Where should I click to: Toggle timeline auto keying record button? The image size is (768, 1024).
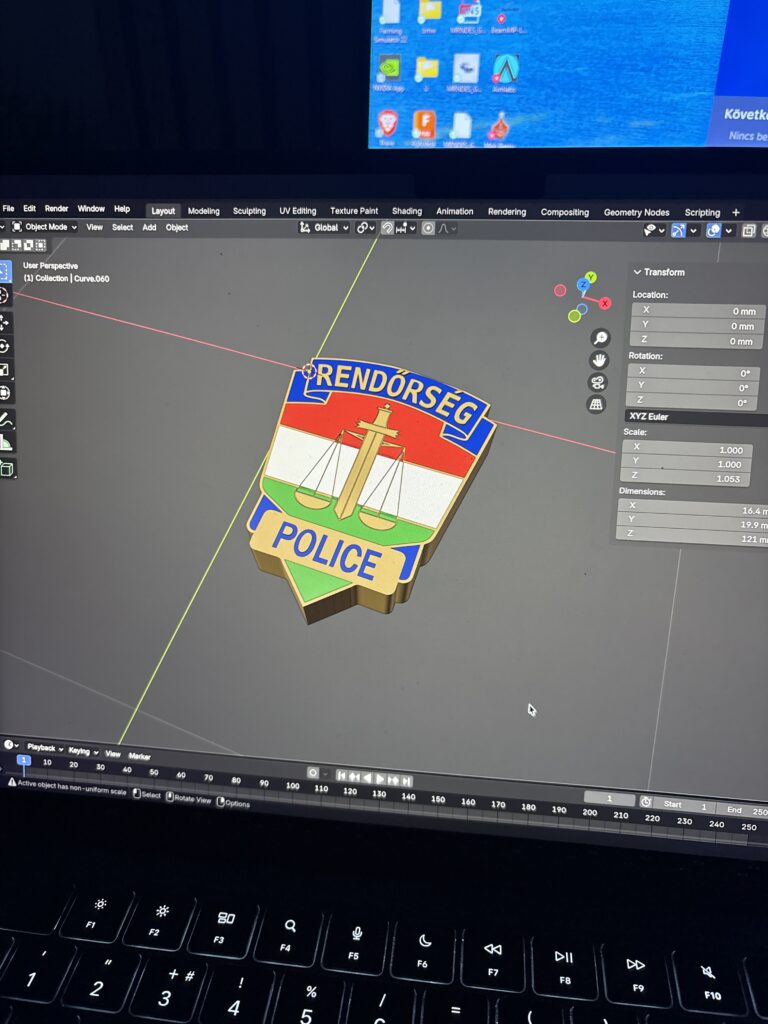312,773
